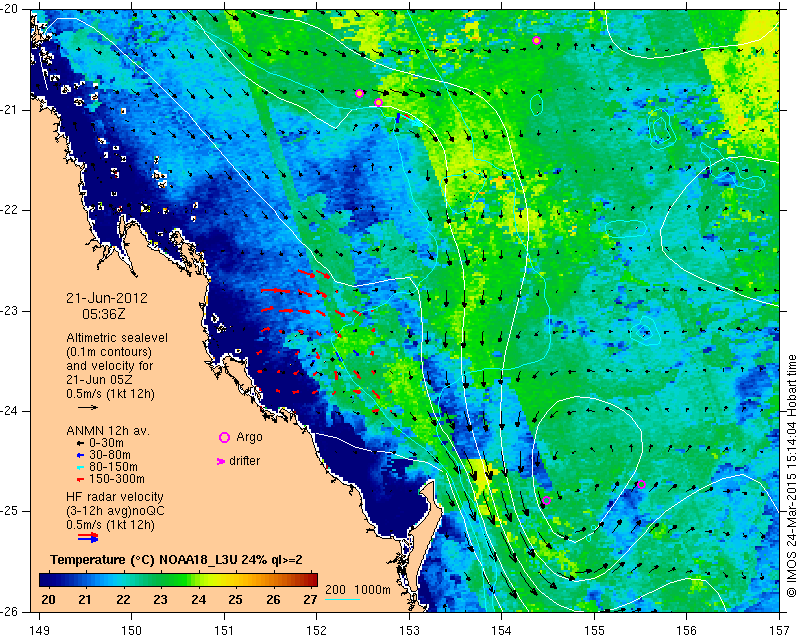Click the longitude axis label '153'
This screenshot has height=640, width=800.
pyautogui.click(x=409, y=631)
